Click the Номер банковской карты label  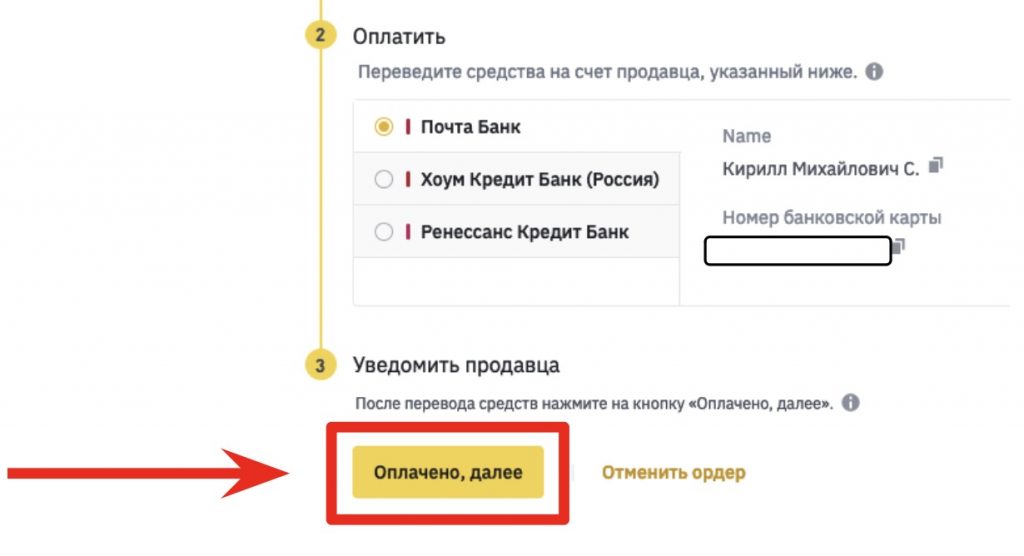(x=832, y=218)
